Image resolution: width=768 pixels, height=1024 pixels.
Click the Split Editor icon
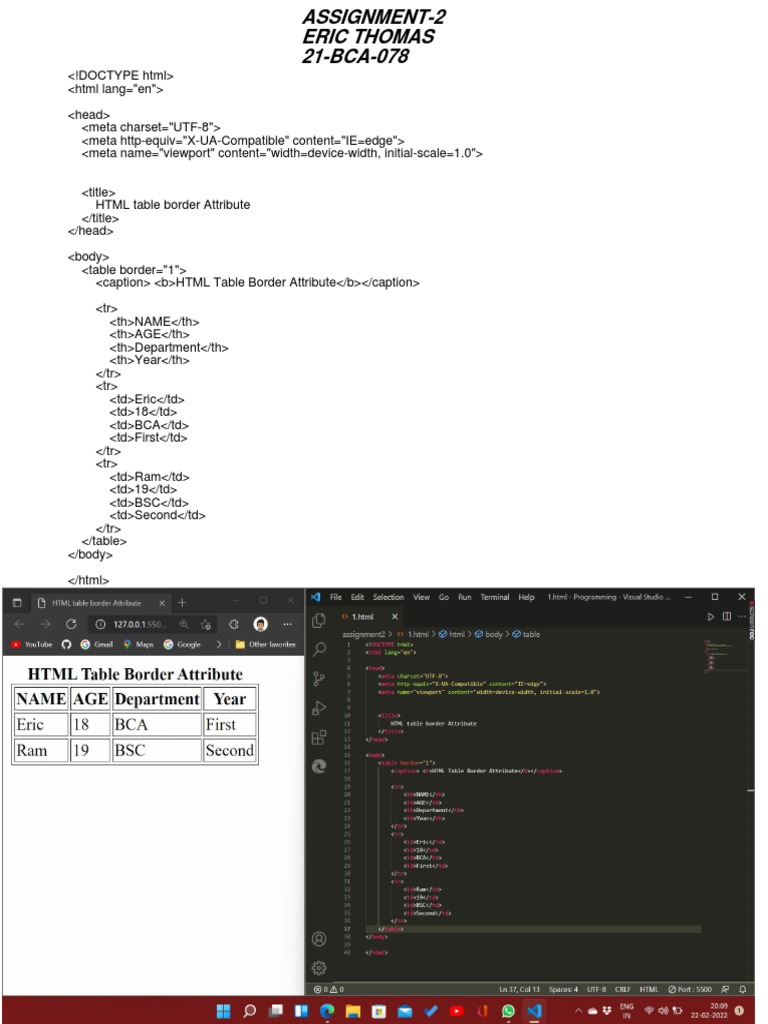pyautogui.click(x=727, y=617)
